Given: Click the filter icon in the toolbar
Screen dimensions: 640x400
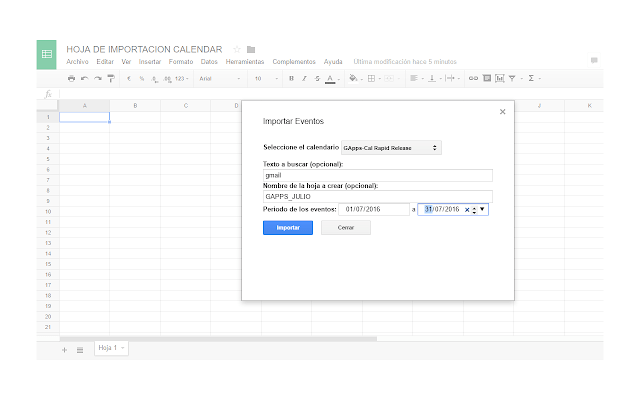Looking at the screenshot, I should pos(512,78).
